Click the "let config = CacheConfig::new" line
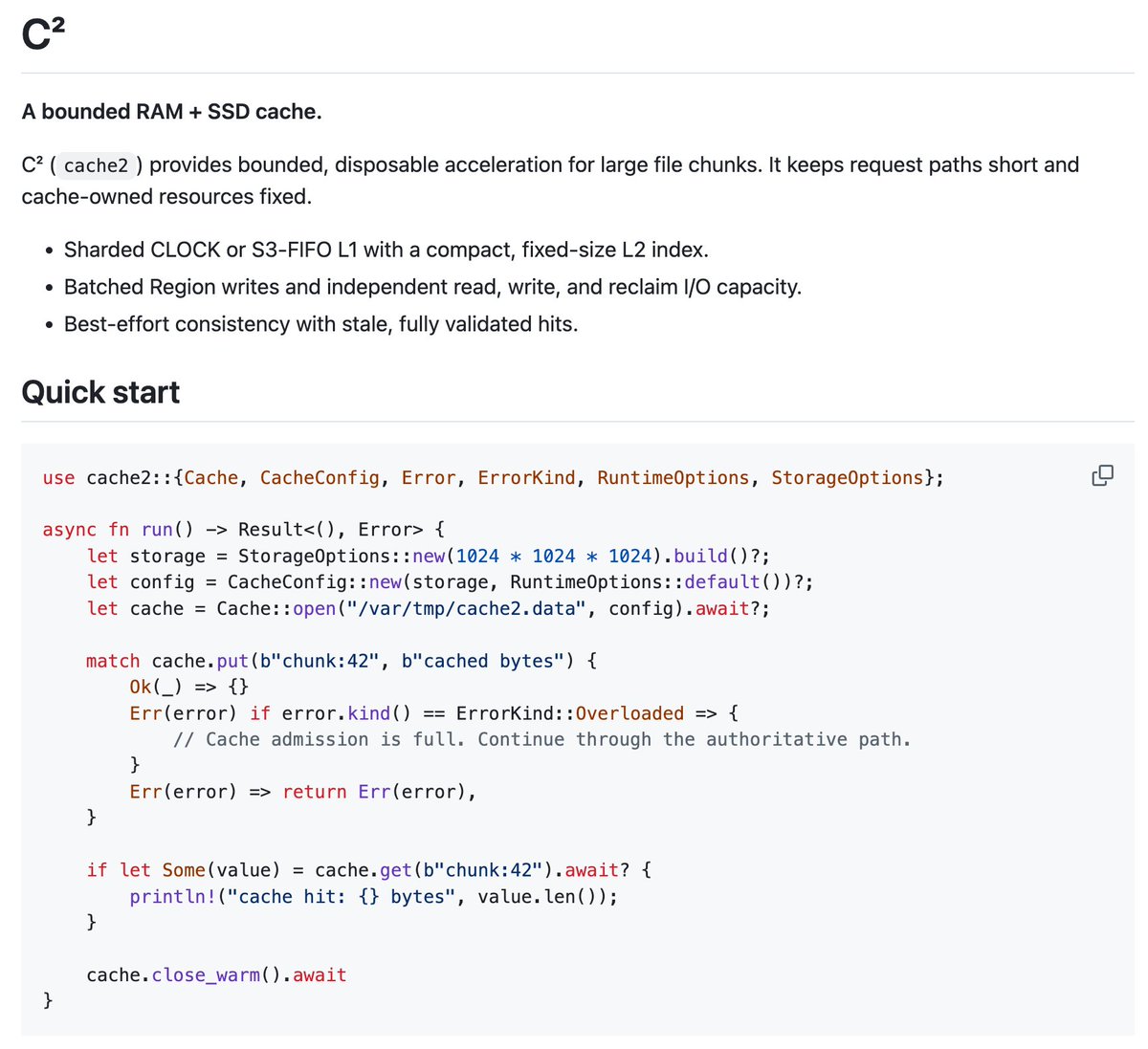1148x1049 pixels. pyautogui.click(x=451, y=581)
